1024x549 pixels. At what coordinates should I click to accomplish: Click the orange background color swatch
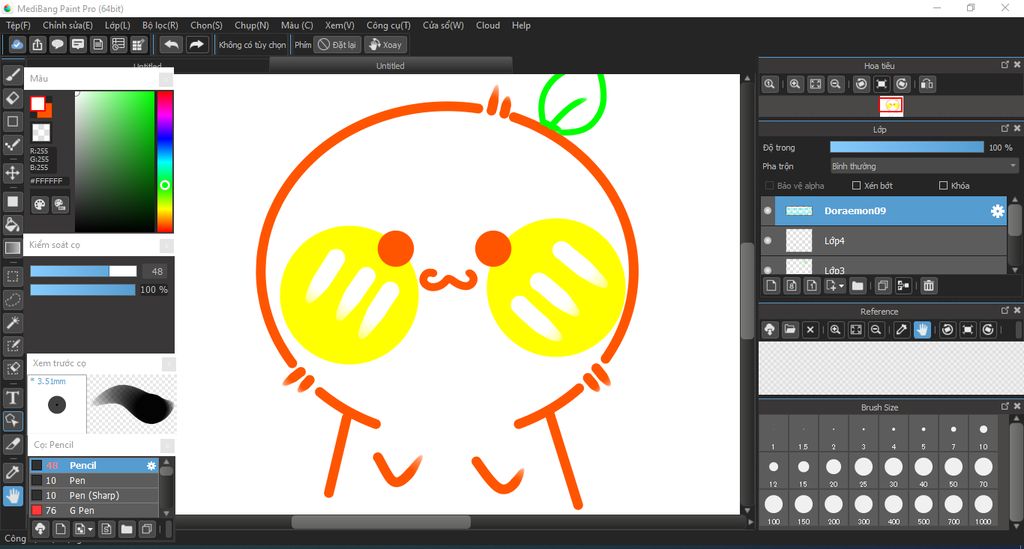(x=46, y=111)
